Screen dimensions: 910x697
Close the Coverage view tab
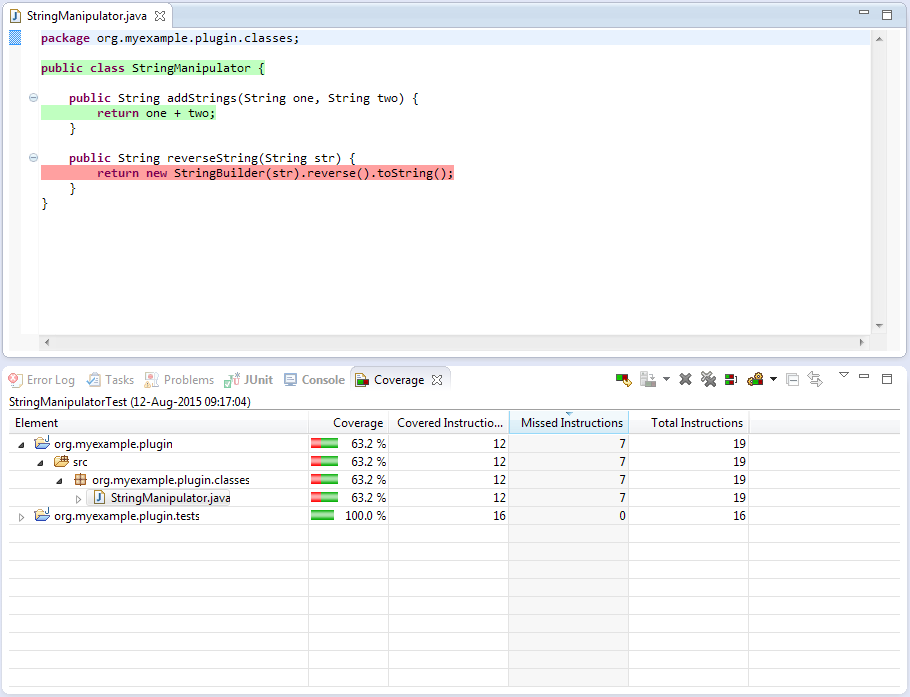(x=437, y=380)
